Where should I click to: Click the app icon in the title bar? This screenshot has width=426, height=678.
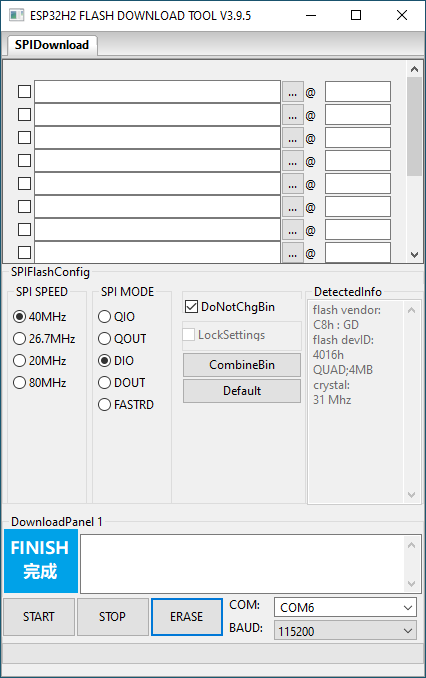16,15
